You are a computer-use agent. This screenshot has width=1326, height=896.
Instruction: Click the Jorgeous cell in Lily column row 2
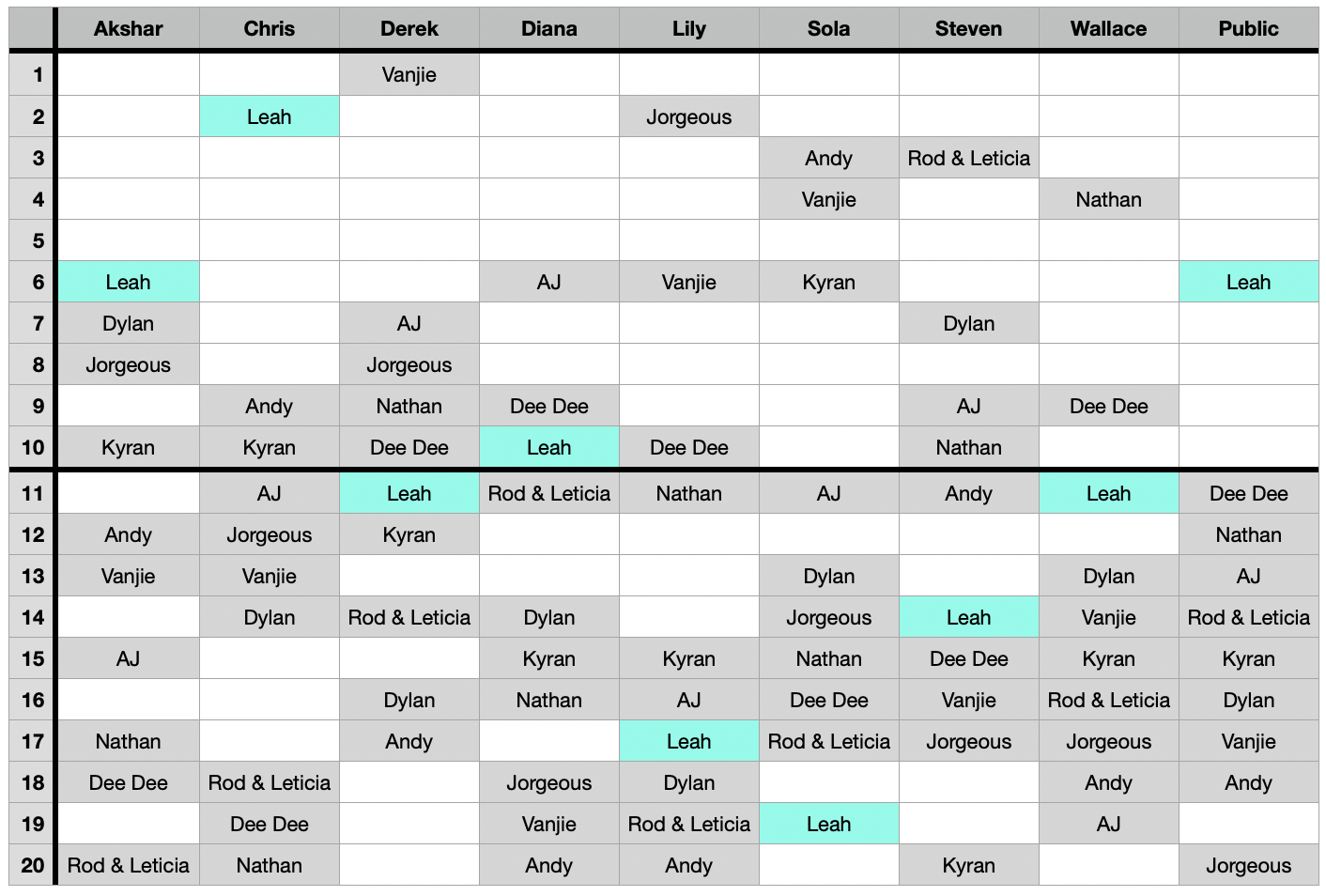(689, 116)
